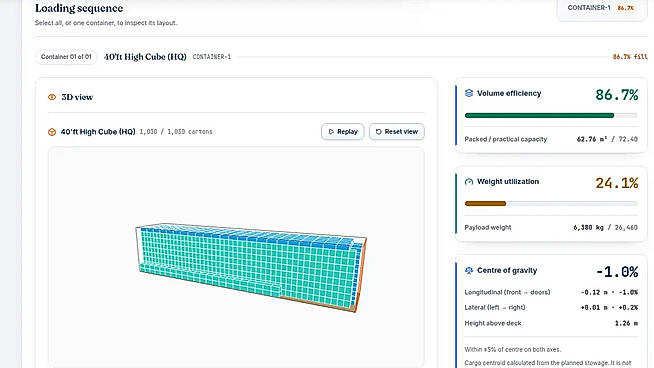Click the 24.1% weight utilization value
Image resolution: width=654 pixels, height=368 pixels.
tap(616, 183)
